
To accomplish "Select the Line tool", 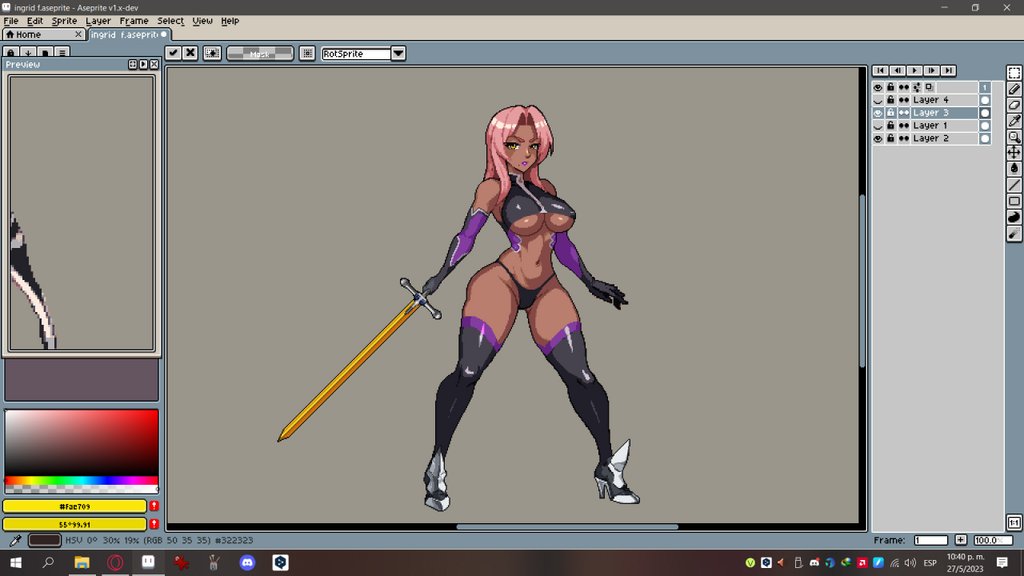I will 1014,185.
